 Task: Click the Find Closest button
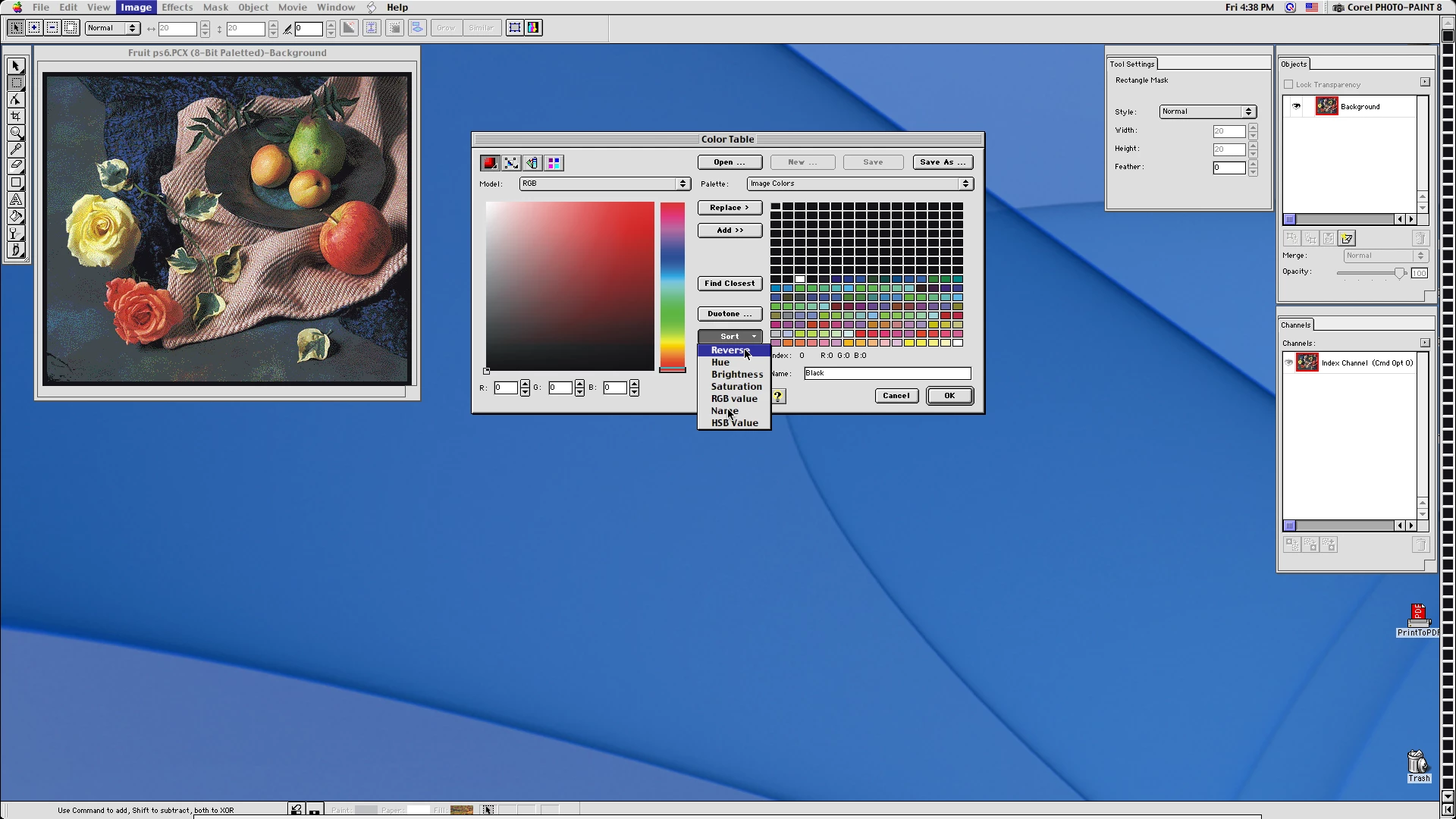[x=730, y=284]
